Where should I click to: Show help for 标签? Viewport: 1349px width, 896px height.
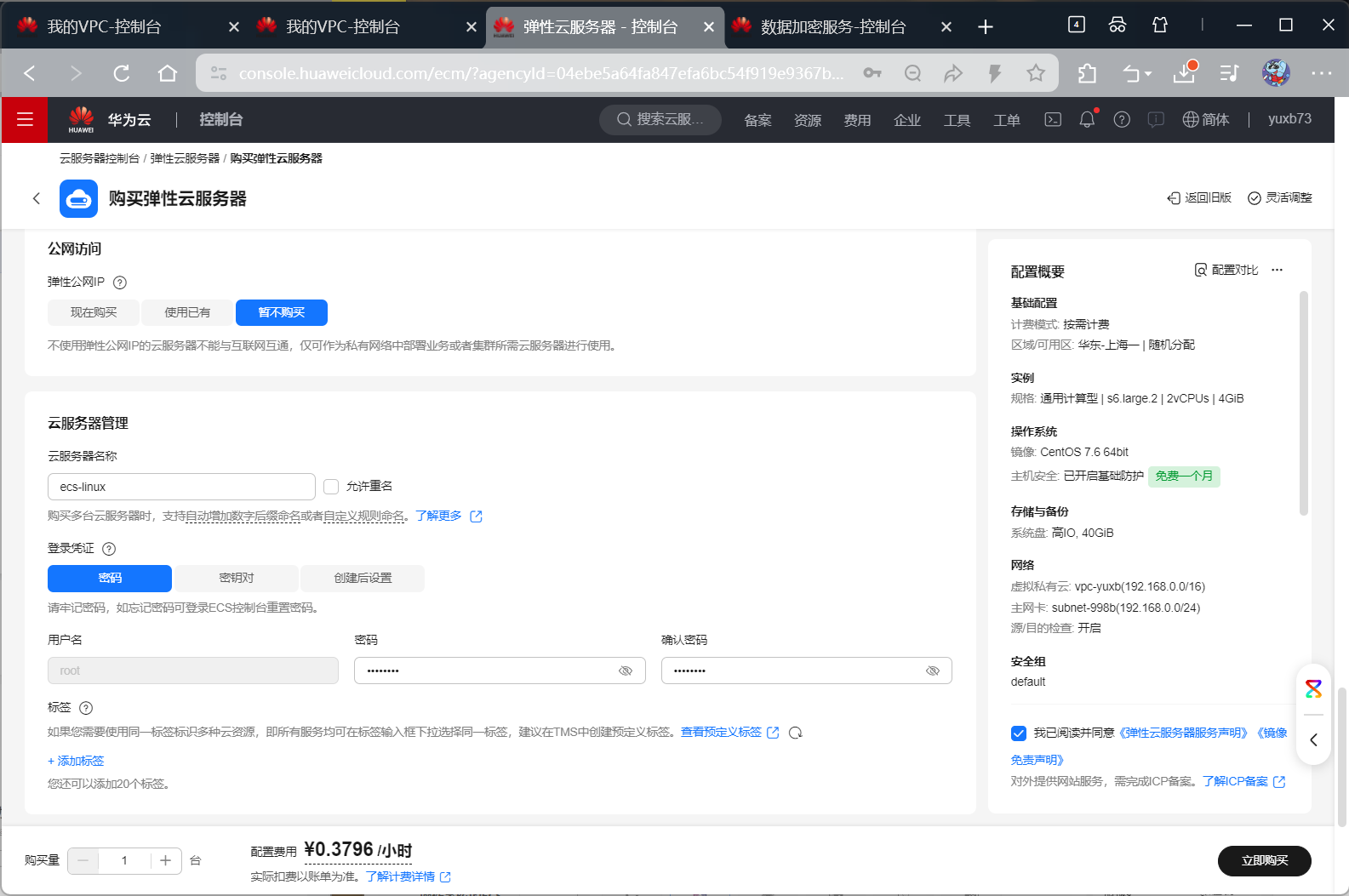86,708
